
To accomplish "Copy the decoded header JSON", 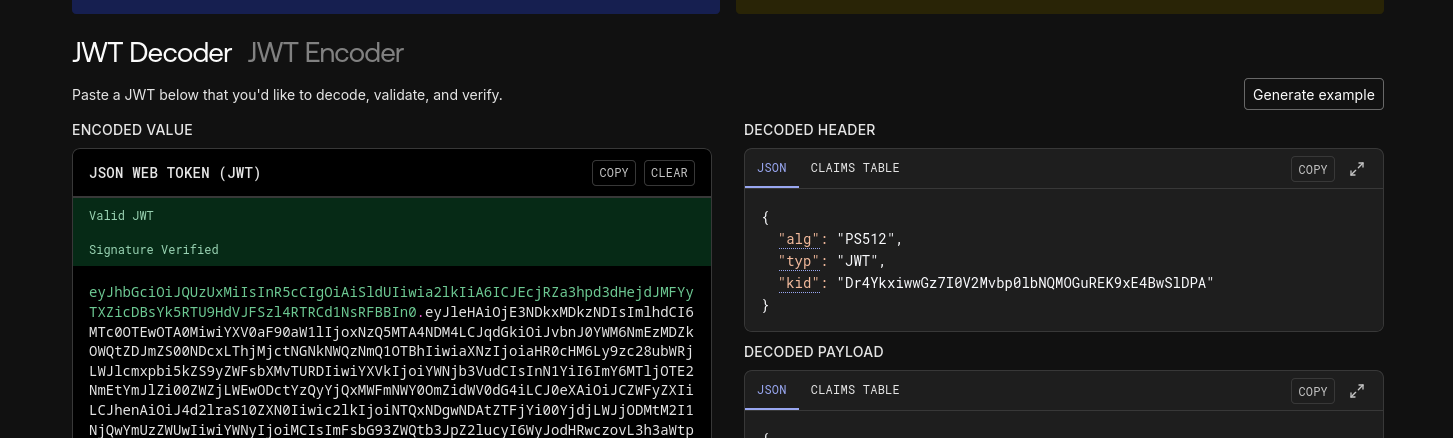I will pos(1313,170).
